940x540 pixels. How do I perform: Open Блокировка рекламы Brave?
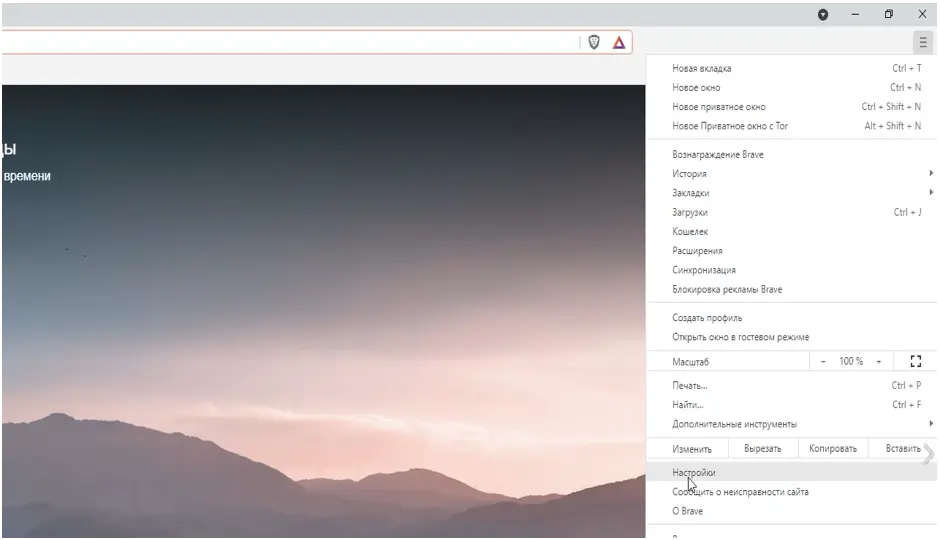[x=791, y=289]
